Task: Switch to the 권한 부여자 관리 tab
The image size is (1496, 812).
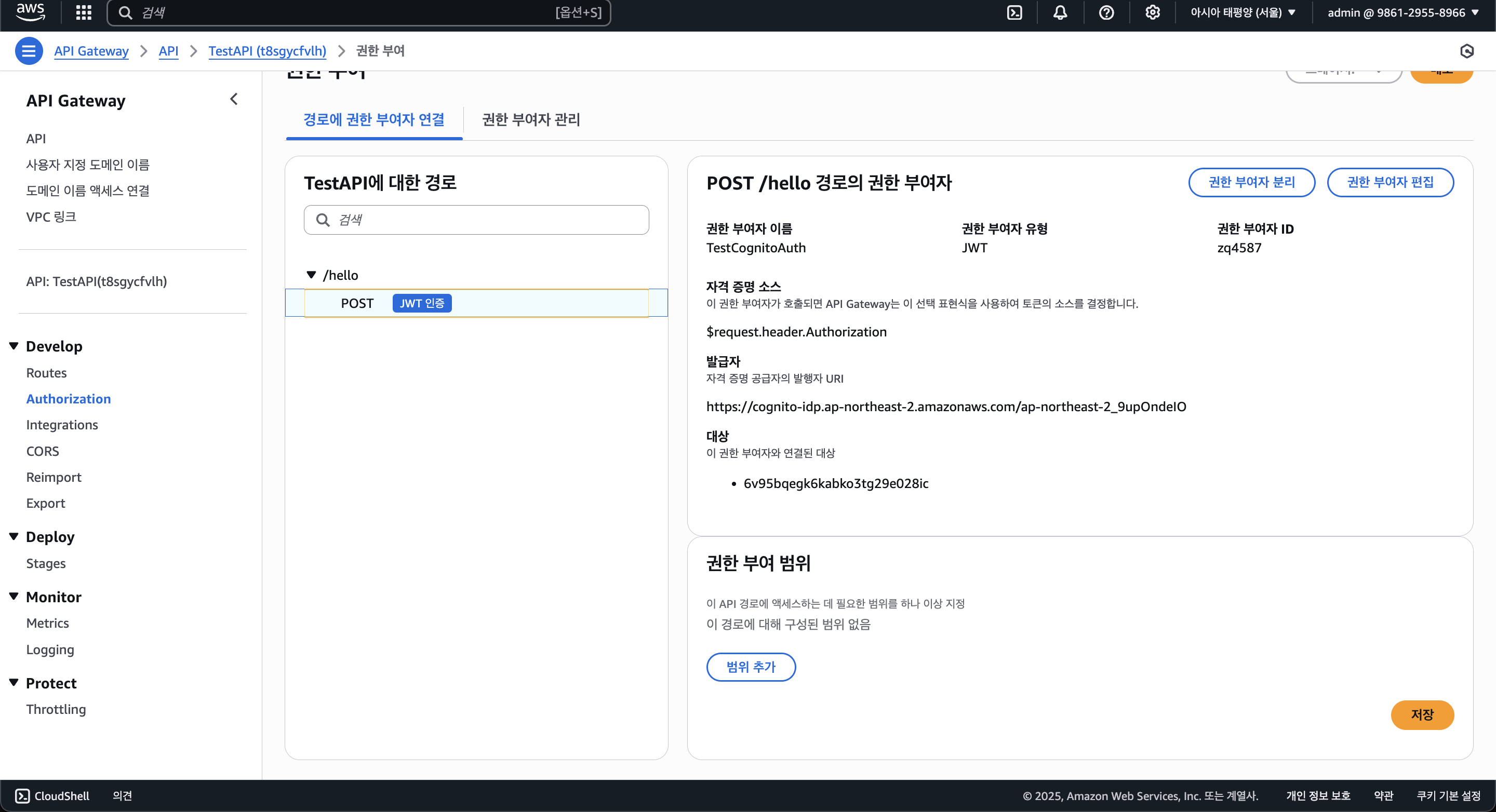Action: point(531,119)
